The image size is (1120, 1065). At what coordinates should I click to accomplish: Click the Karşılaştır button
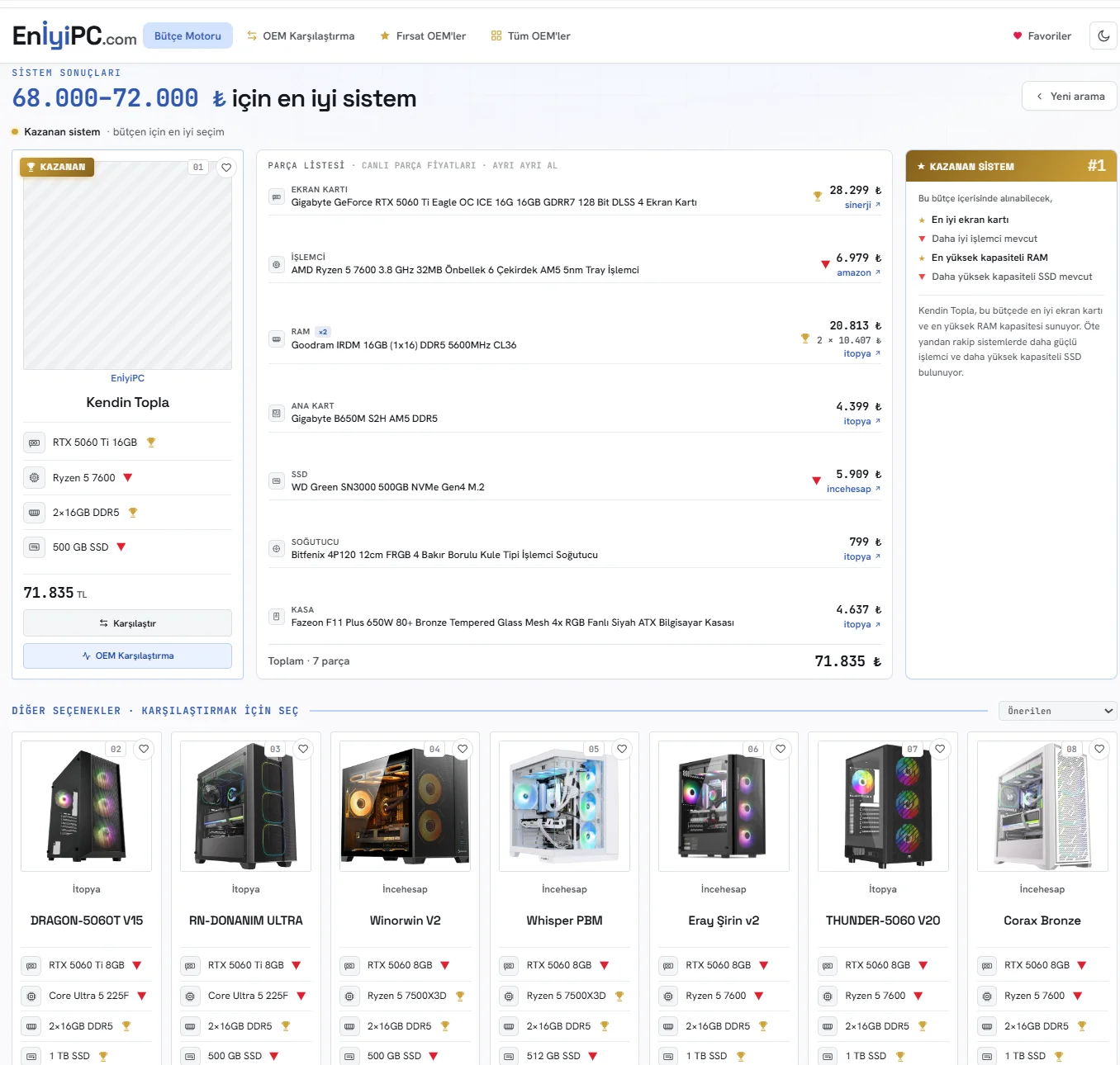pos(127,623)
